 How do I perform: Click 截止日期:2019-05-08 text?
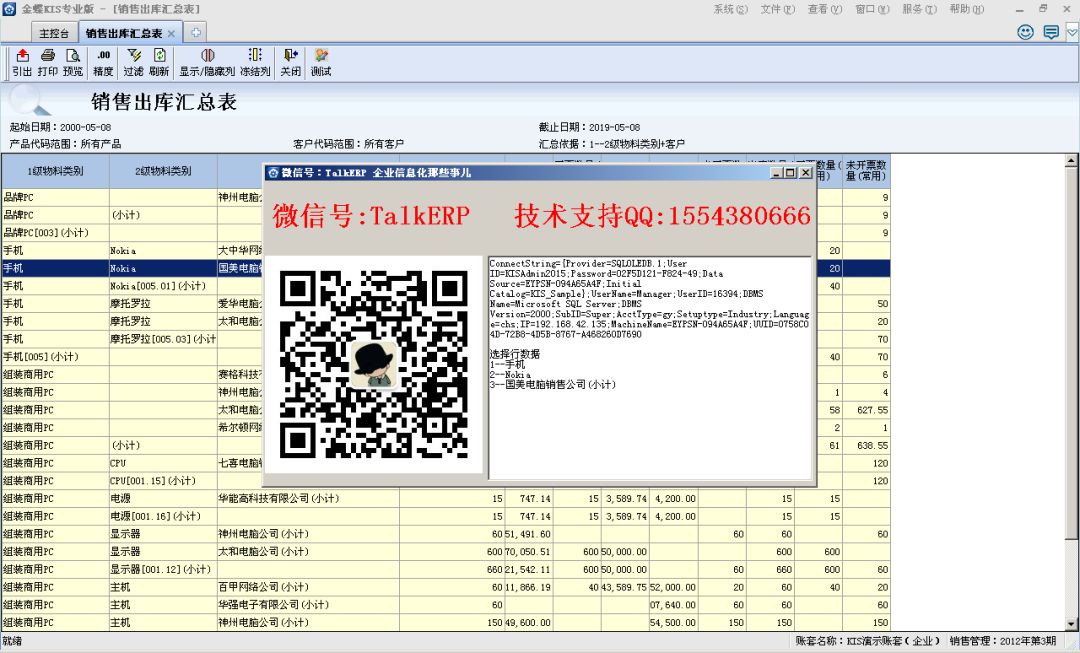pyautogui.click(x=589, y=127)
